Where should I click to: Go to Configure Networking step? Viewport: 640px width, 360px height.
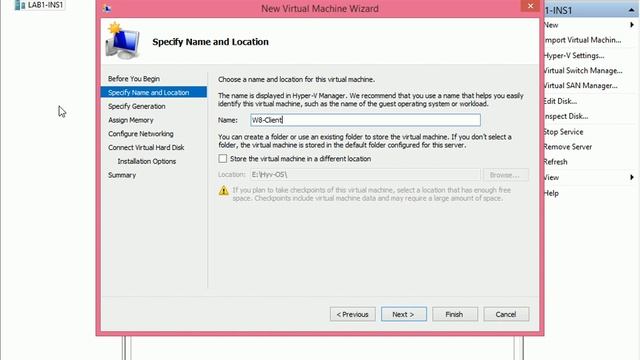click(x=141, y=134)
